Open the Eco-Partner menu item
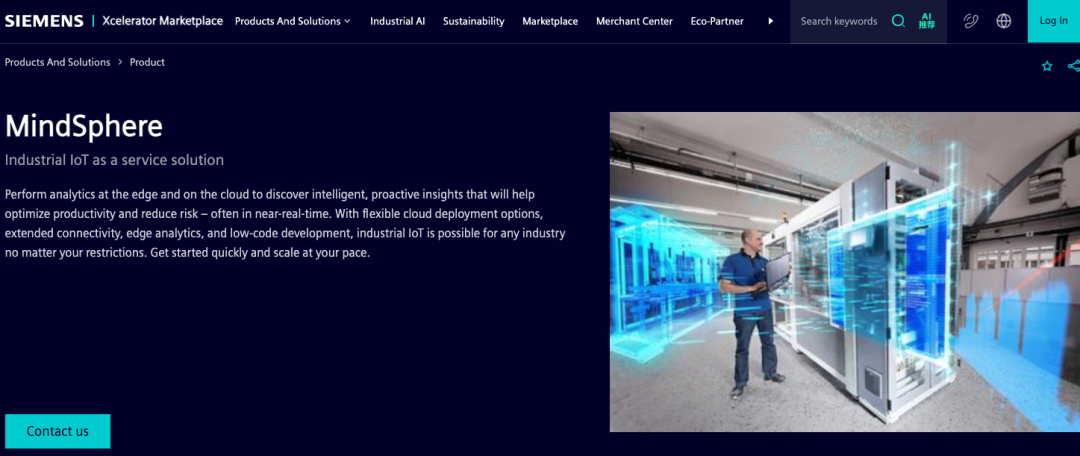The height and width of the screenshot is (456, 1080). [717, 21]
